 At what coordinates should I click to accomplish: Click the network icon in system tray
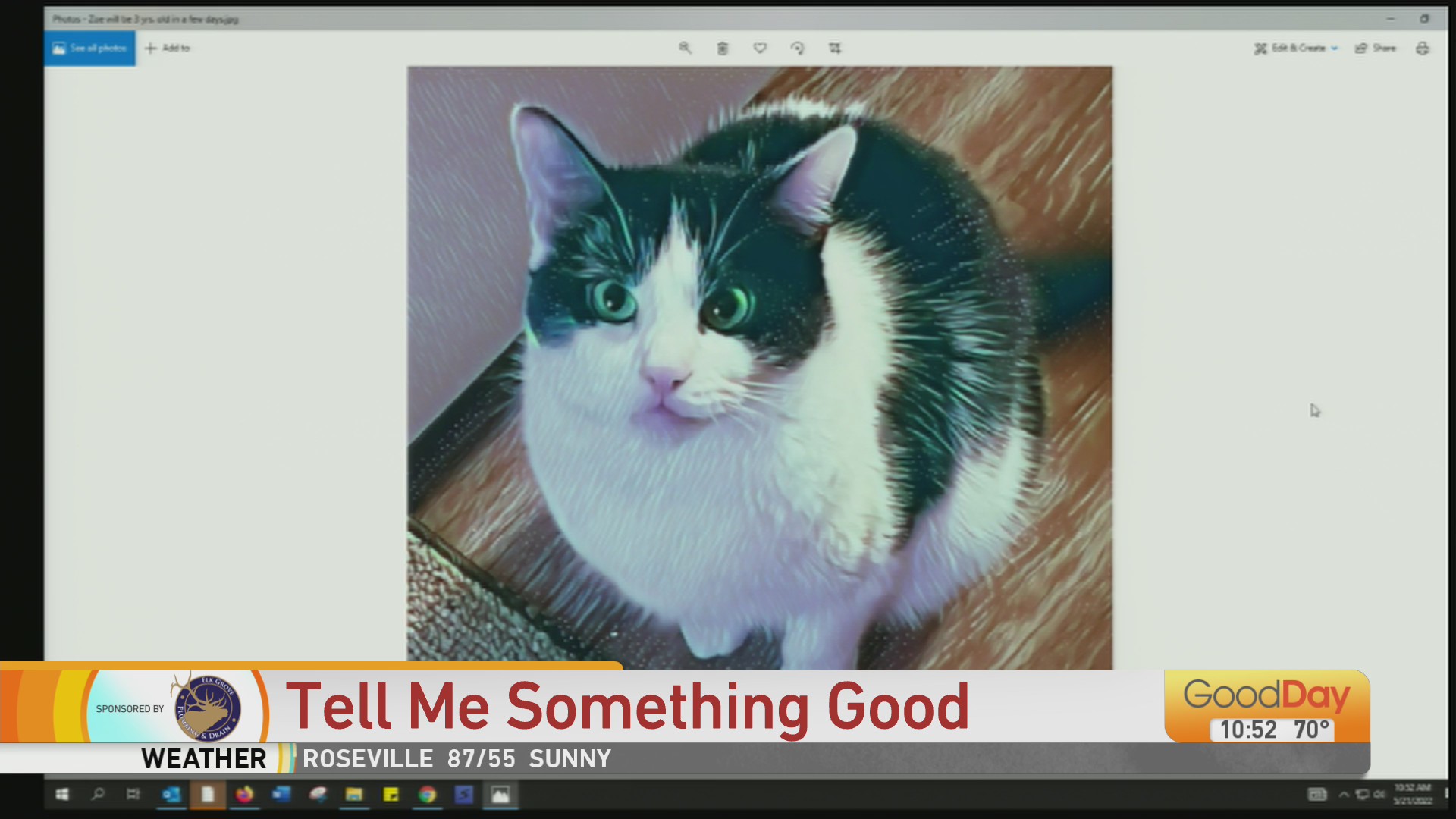[1362, 795]
